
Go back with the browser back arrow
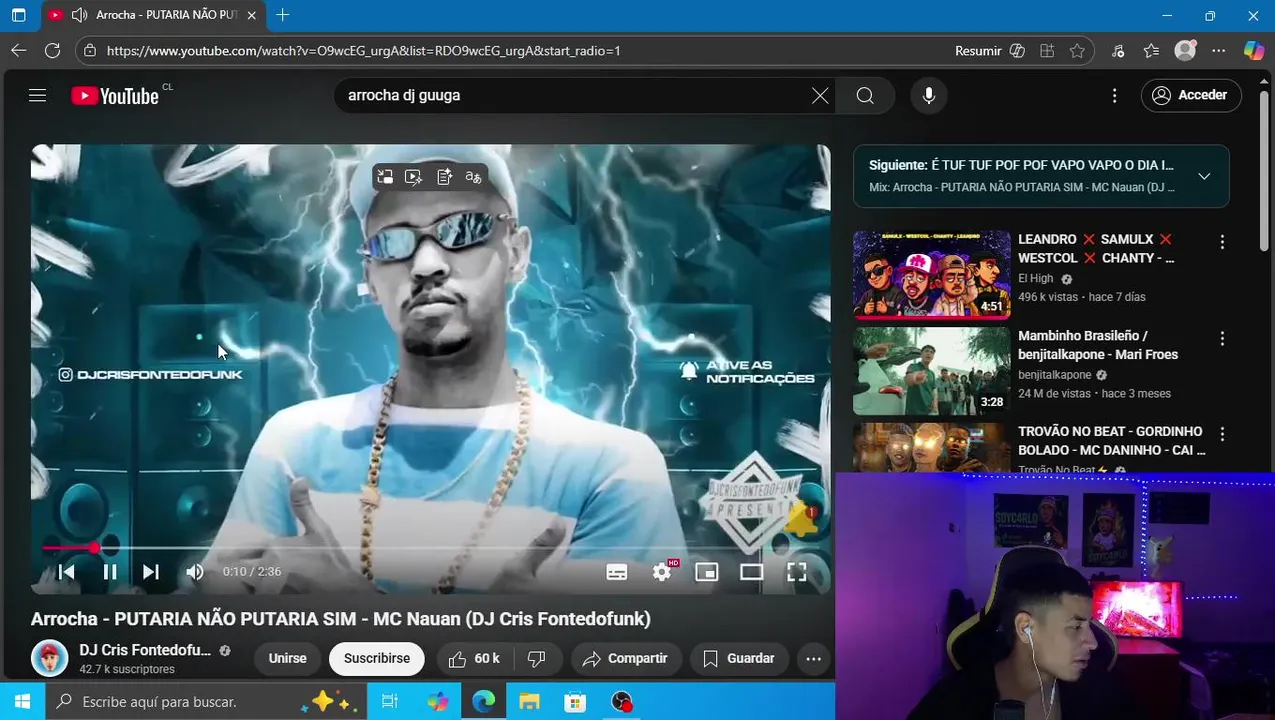tap(19, 50)
